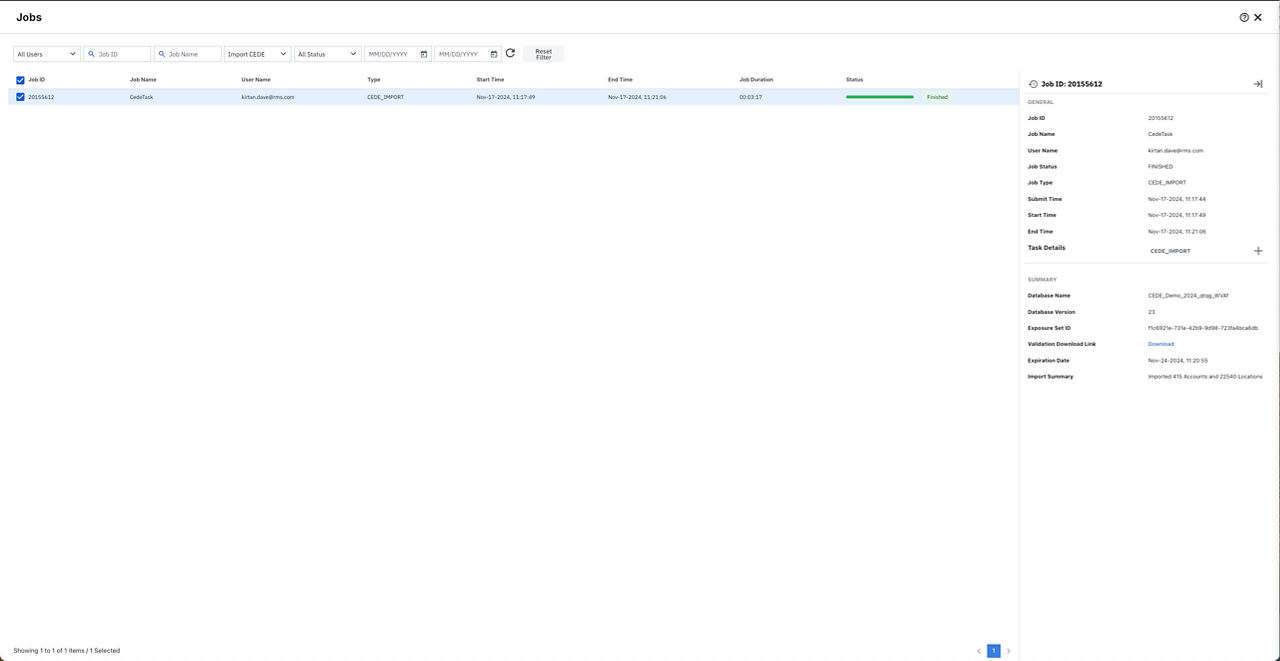Open the end date calendar picker

[493, 53]
